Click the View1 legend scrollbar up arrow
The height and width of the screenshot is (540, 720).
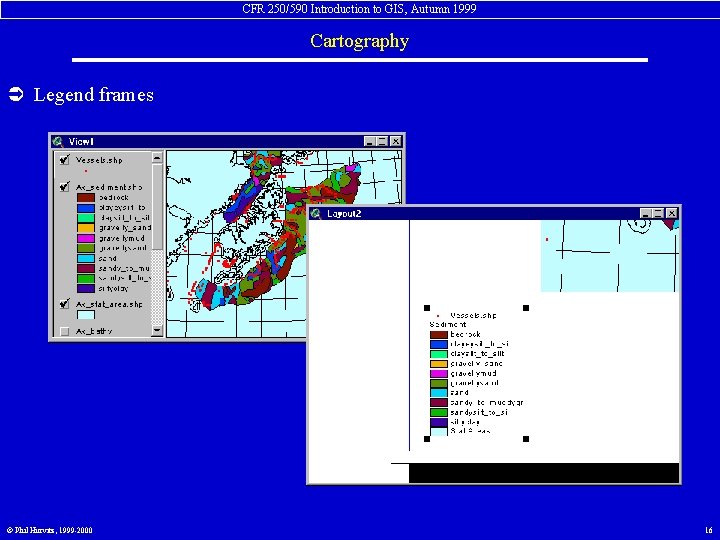coord(157,157)
